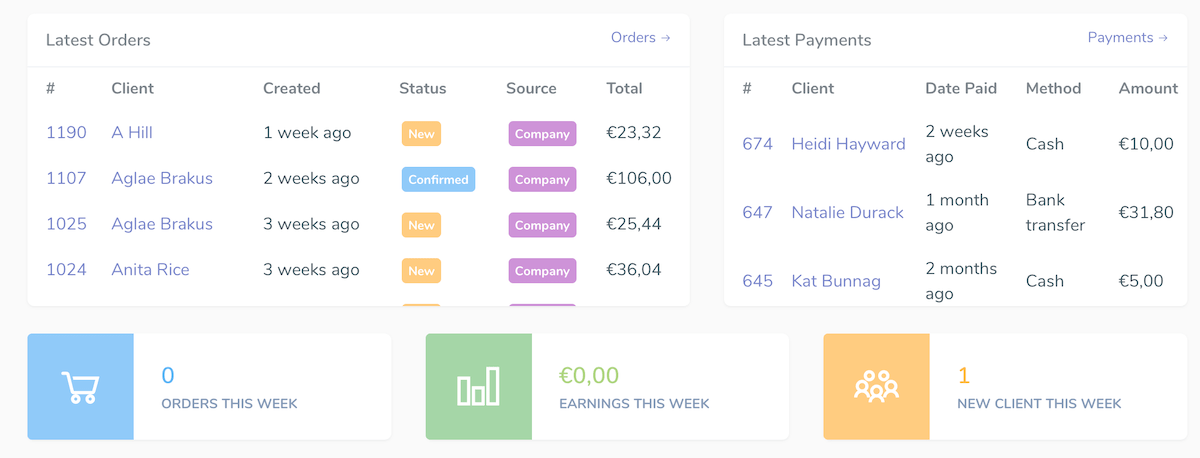View client Natalie Durack
The width and height of the screenshot is (1200, 458).
[x=847, y=213]
